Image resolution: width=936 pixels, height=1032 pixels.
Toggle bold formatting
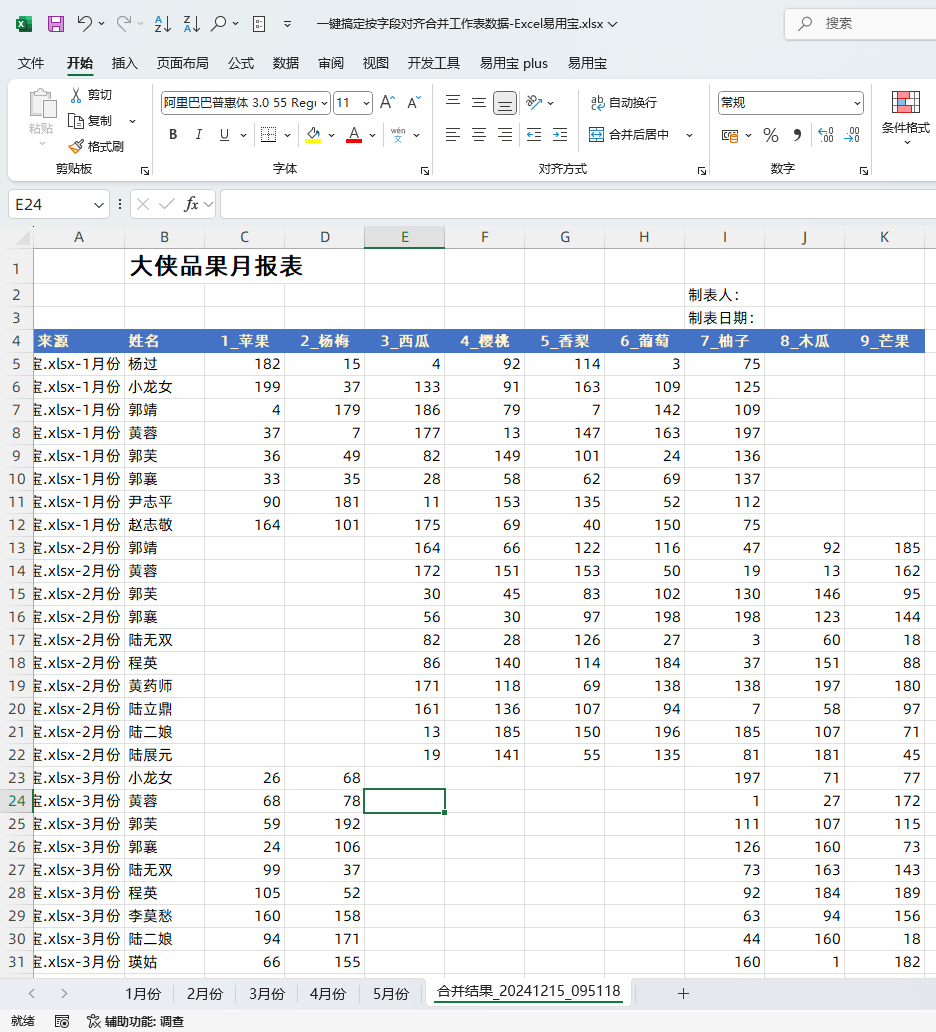(173, 134)
